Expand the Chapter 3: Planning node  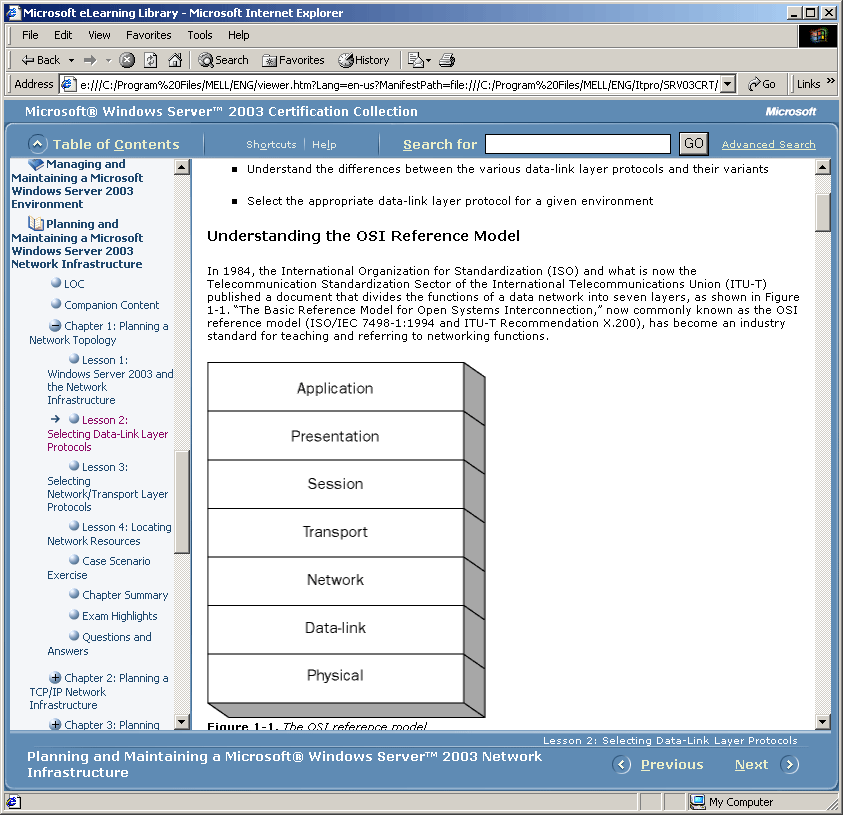pyautogui.click(x=55, y=724)
